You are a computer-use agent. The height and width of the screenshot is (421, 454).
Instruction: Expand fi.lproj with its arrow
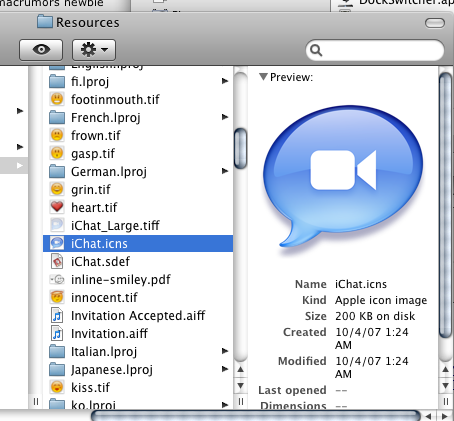[225, 81]
